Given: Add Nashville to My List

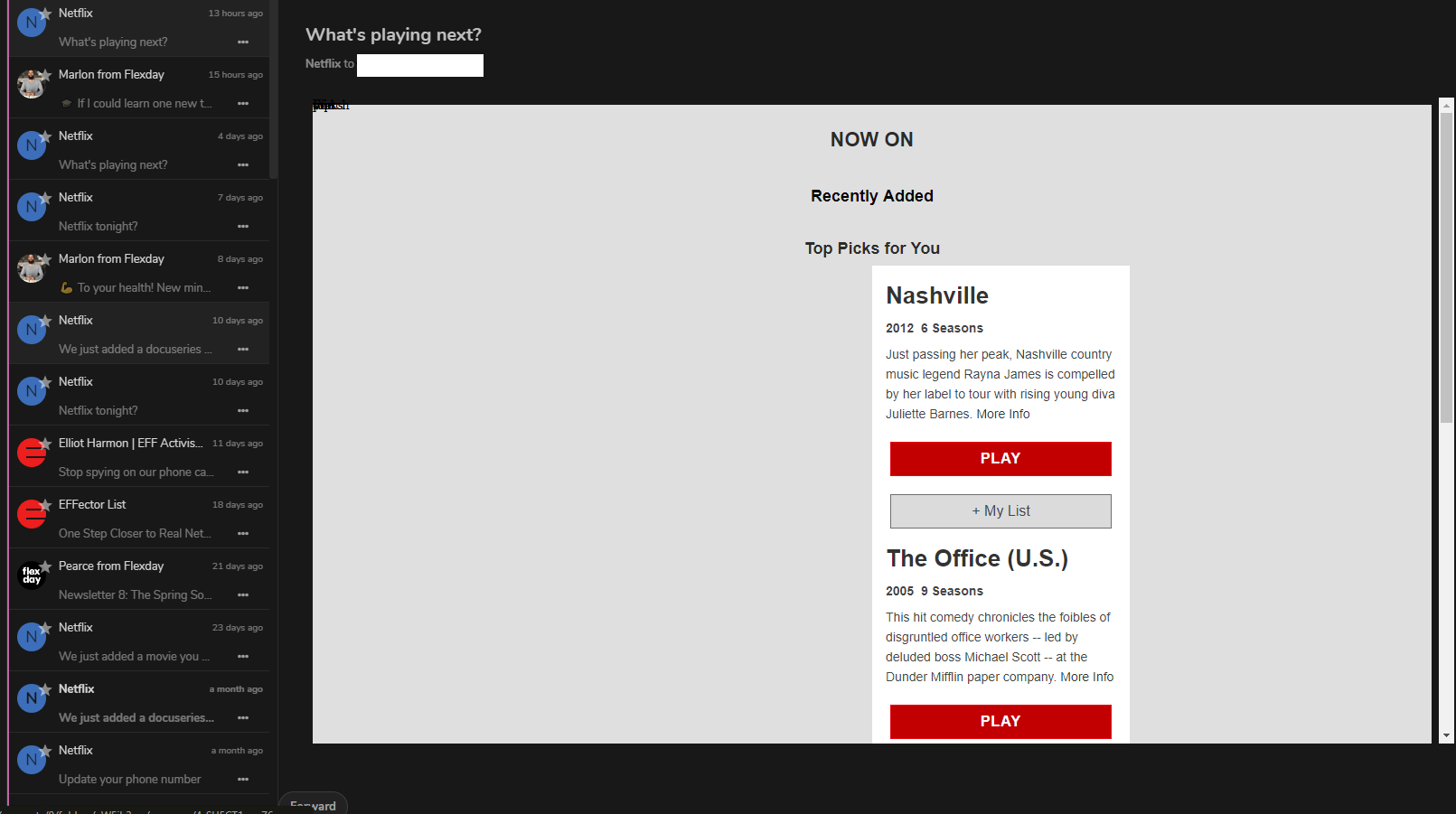Looking at the screenshot, I should [x=1000, y=511].
